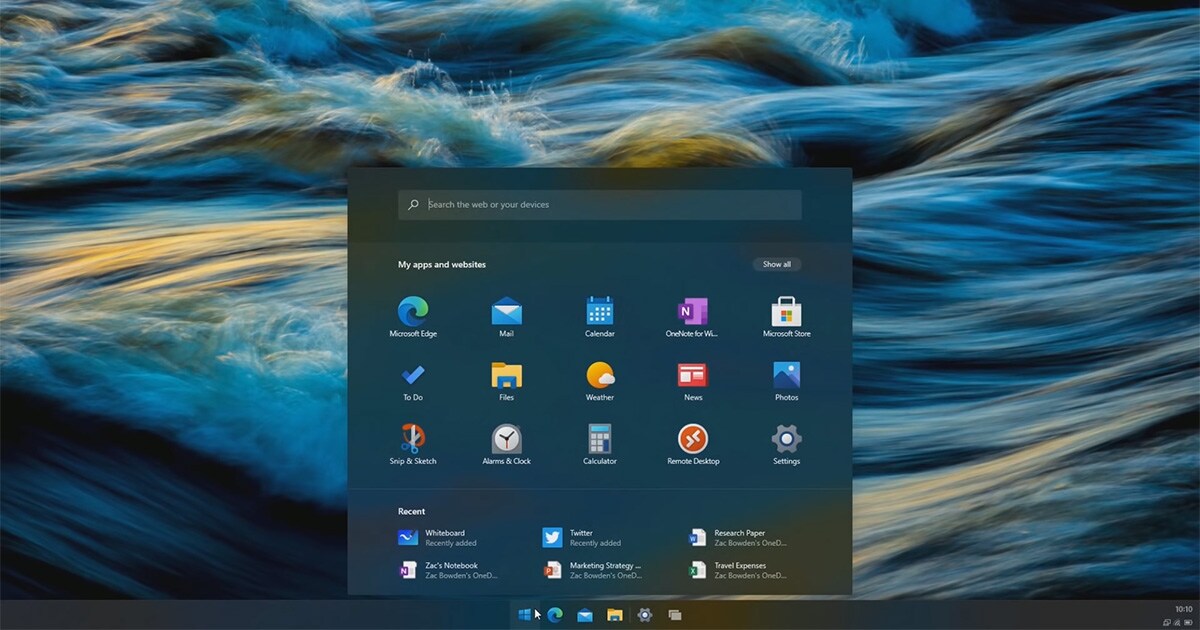Launch OneNote for Windows
Screen dimensions: 1200x630
coord(692,311)
